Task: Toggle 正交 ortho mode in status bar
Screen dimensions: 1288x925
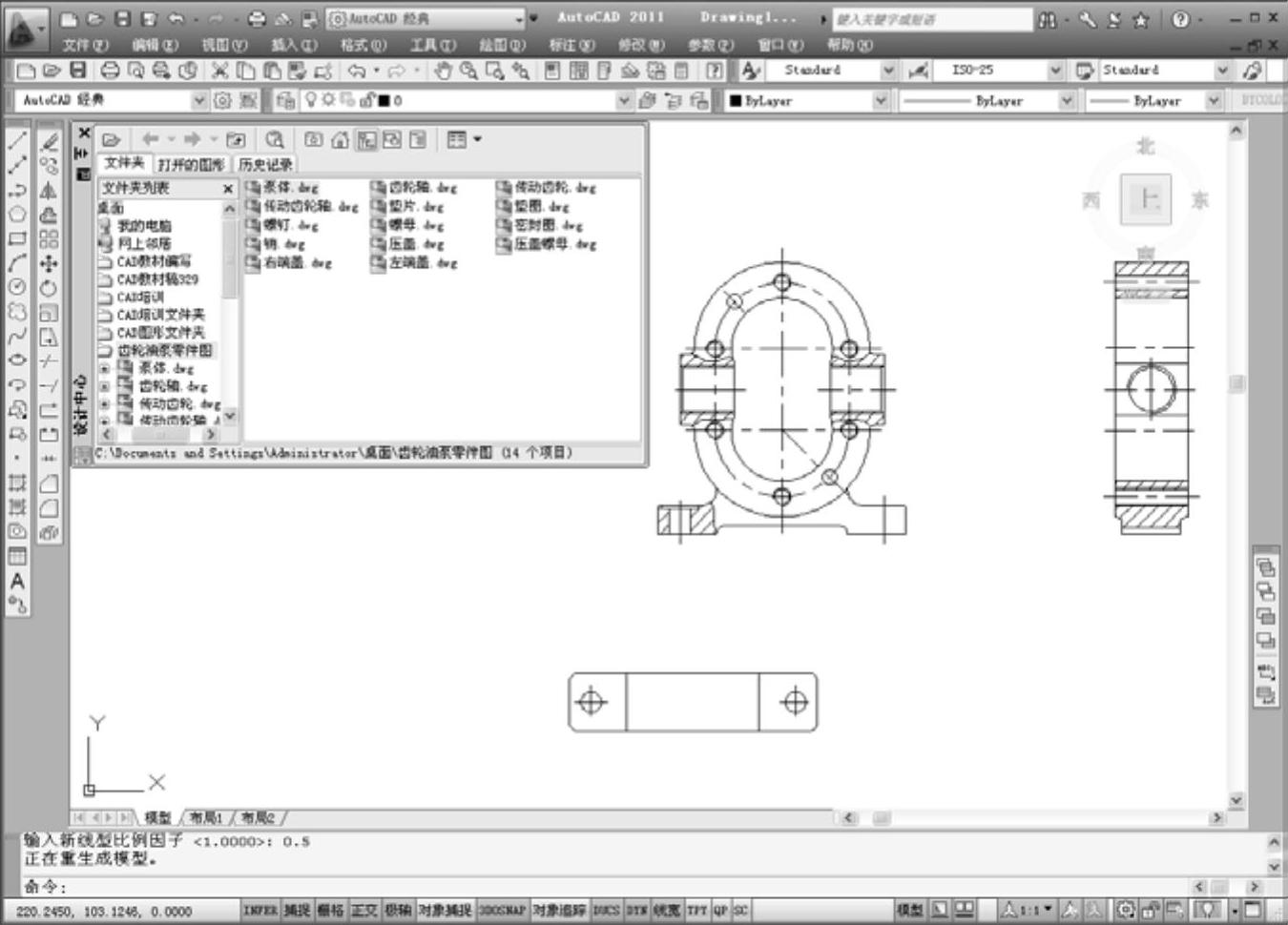Action: point(364,911)
